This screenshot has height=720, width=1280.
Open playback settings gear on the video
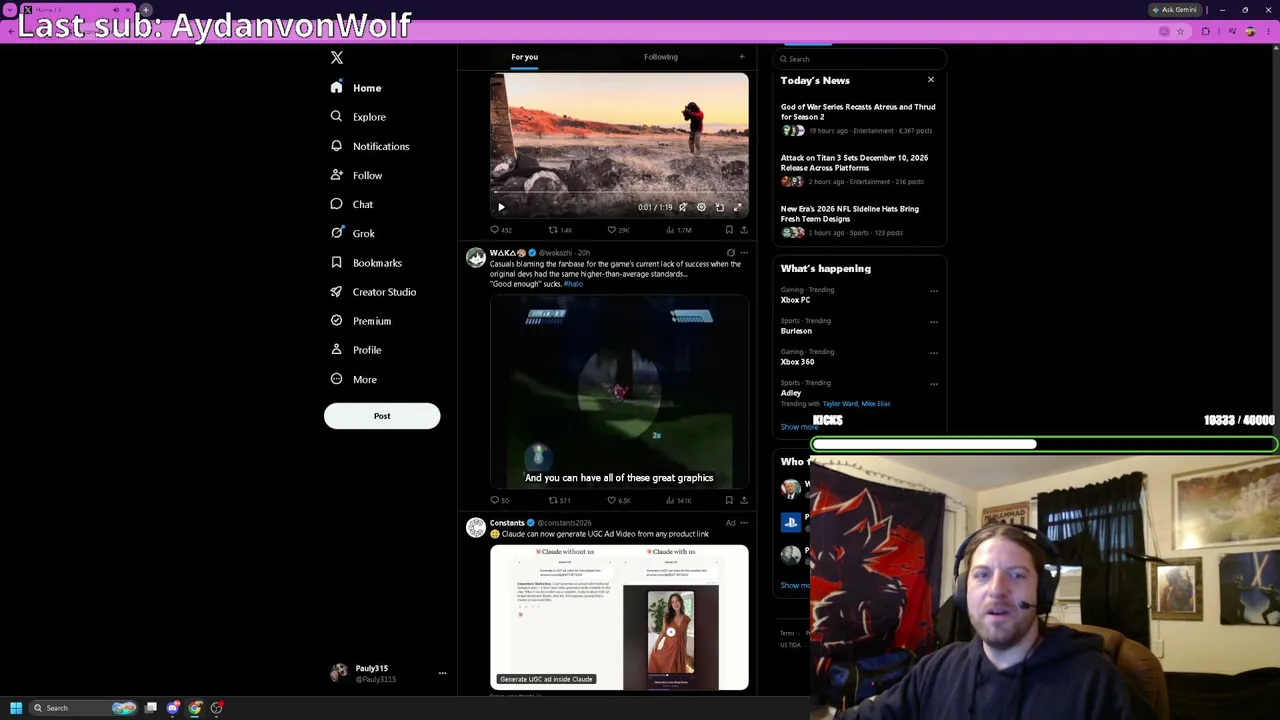click(x=701, y=207)
